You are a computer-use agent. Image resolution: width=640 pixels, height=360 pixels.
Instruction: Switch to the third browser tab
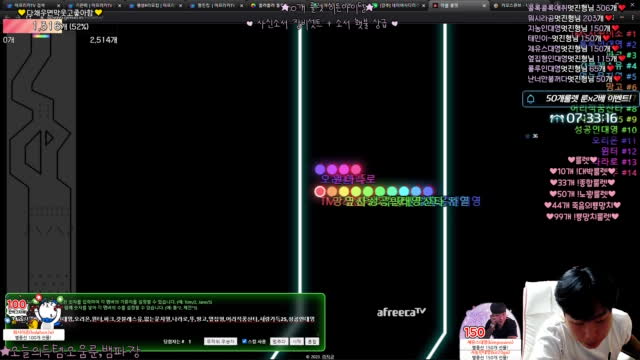pyautogui.click(x=154, y=5)
